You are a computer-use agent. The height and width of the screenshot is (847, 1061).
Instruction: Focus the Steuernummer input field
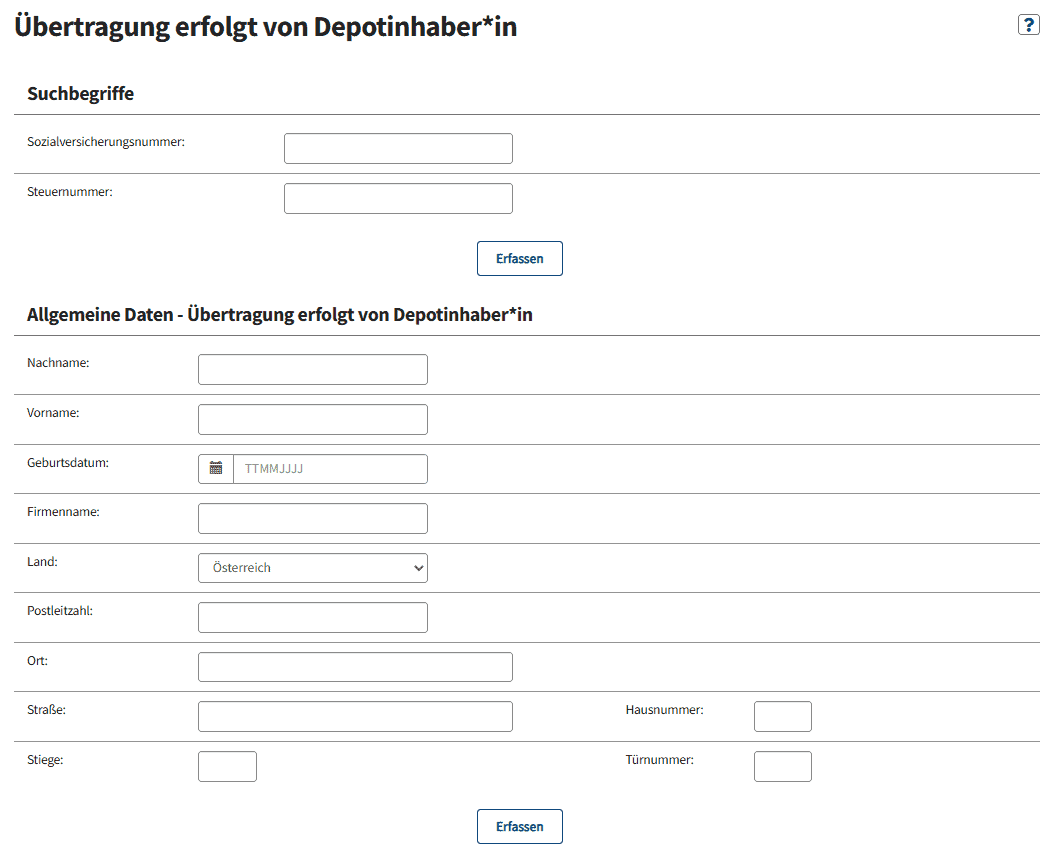(398, 198)
